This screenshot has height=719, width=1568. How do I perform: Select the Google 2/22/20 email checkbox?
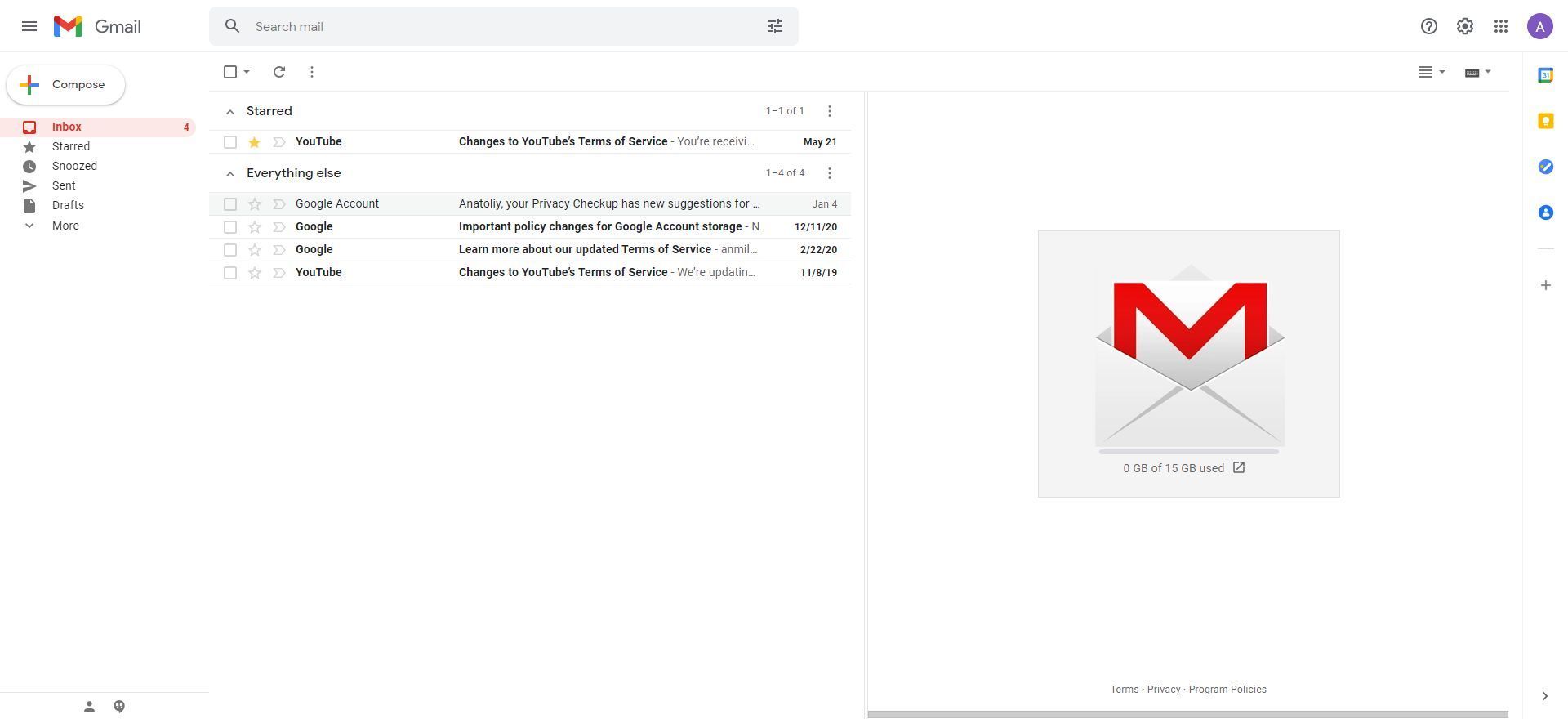[x=230, y=250]
